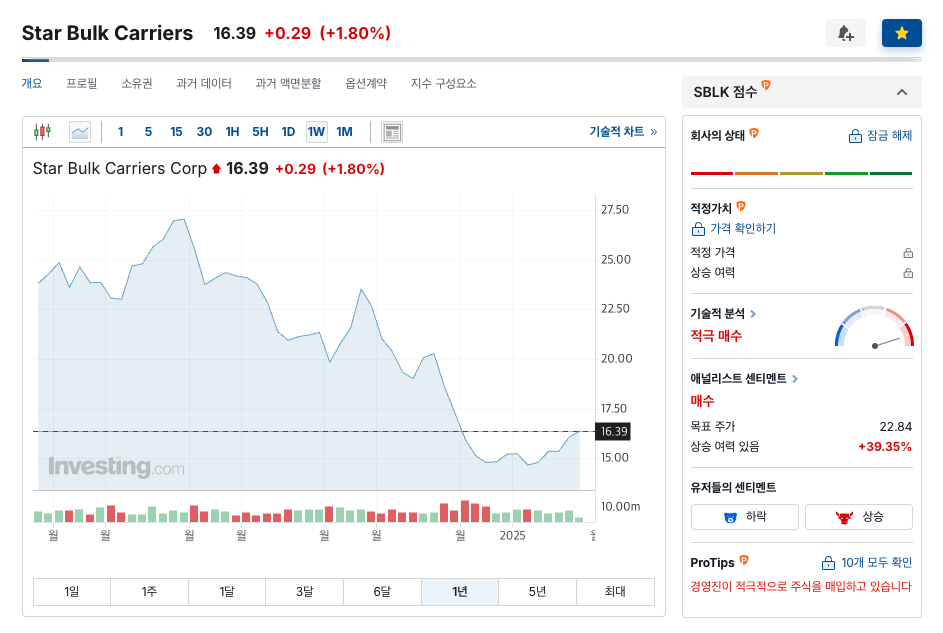
Task: Collapse the SBLK 점수 panel
Action: [x=902, y=92]
